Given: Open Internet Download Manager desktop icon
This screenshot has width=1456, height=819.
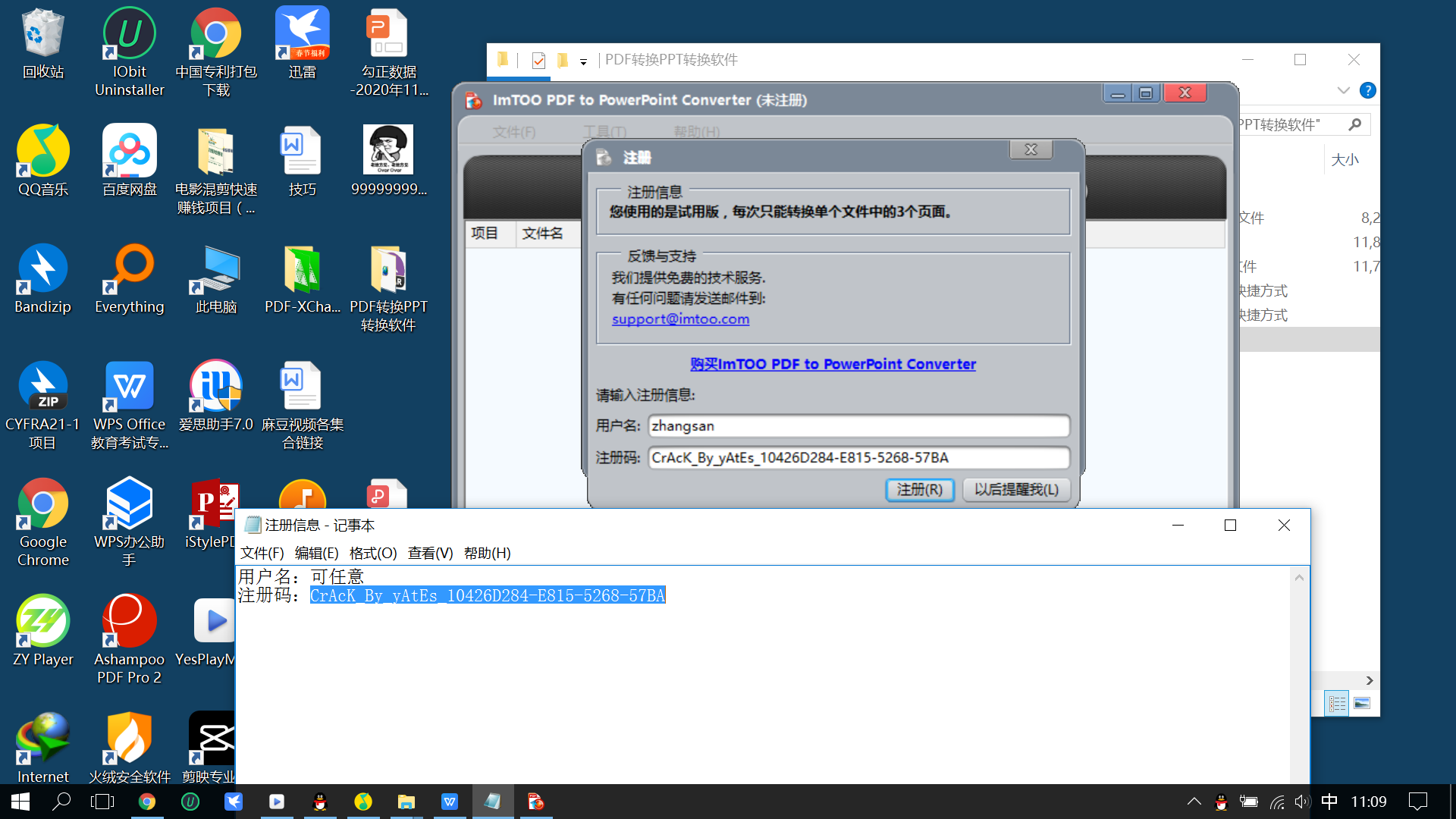Looking at the screenshot, I should tap(43, 748).
